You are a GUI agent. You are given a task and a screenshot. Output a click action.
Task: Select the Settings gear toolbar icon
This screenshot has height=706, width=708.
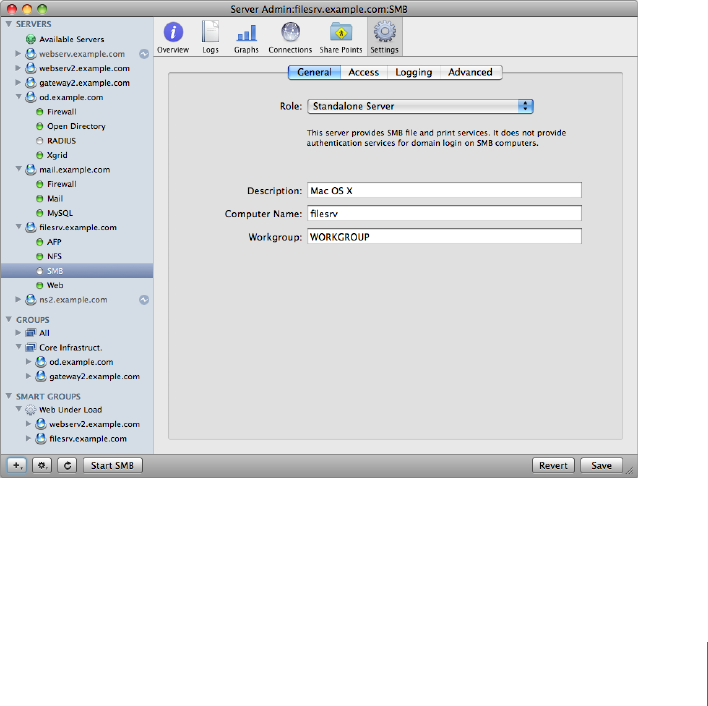(x=384, y=37)
